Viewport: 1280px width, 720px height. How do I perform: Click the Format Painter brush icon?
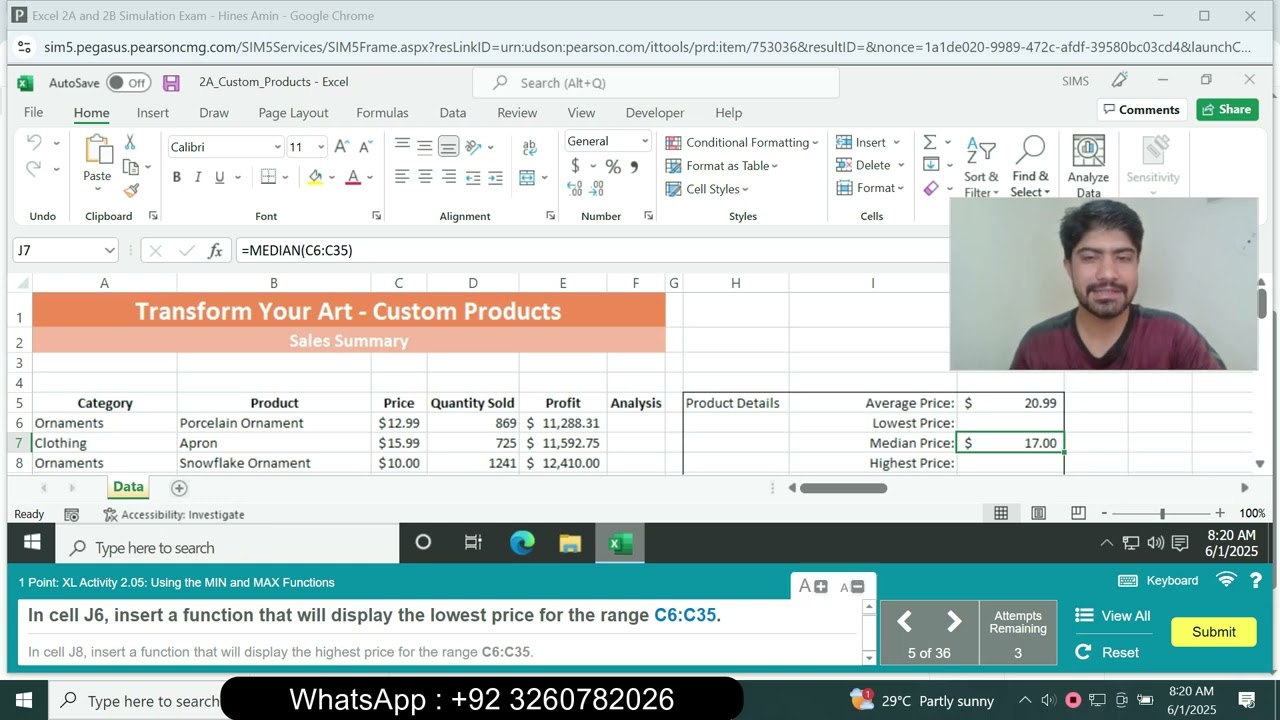click(x=131, y=190)
